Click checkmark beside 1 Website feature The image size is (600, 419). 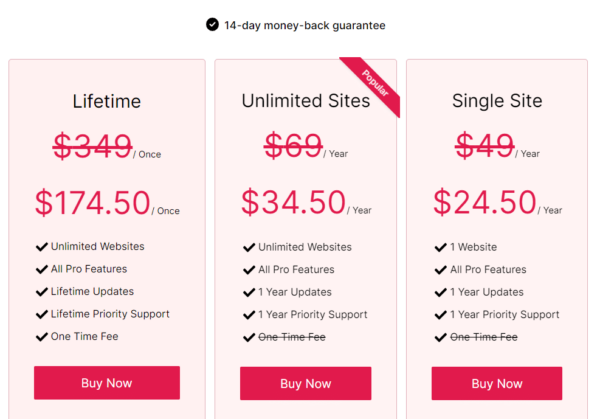click(x=441, y=248)
